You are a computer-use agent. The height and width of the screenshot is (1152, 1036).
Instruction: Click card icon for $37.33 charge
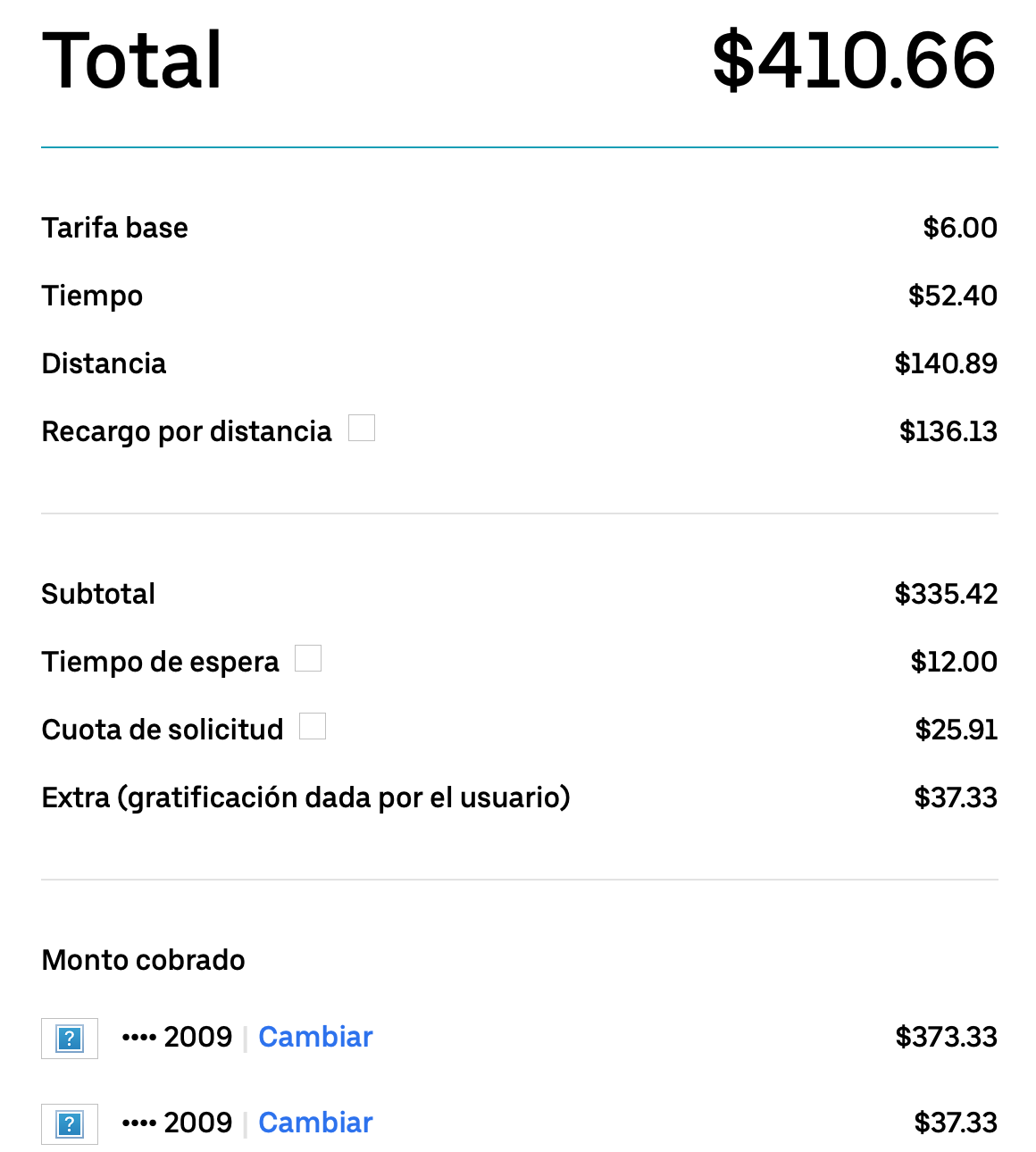70,1124
